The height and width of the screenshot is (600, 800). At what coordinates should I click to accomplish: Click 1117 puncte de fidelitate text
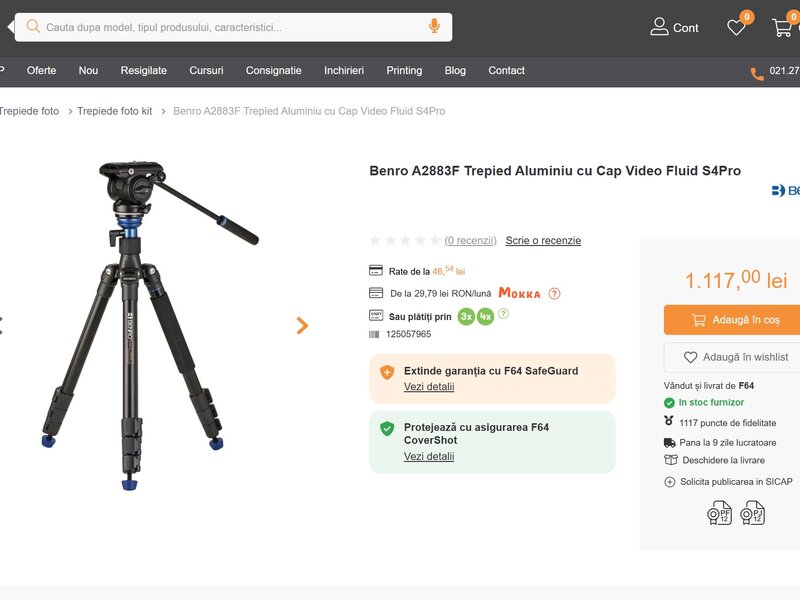[x=728, y=423]
